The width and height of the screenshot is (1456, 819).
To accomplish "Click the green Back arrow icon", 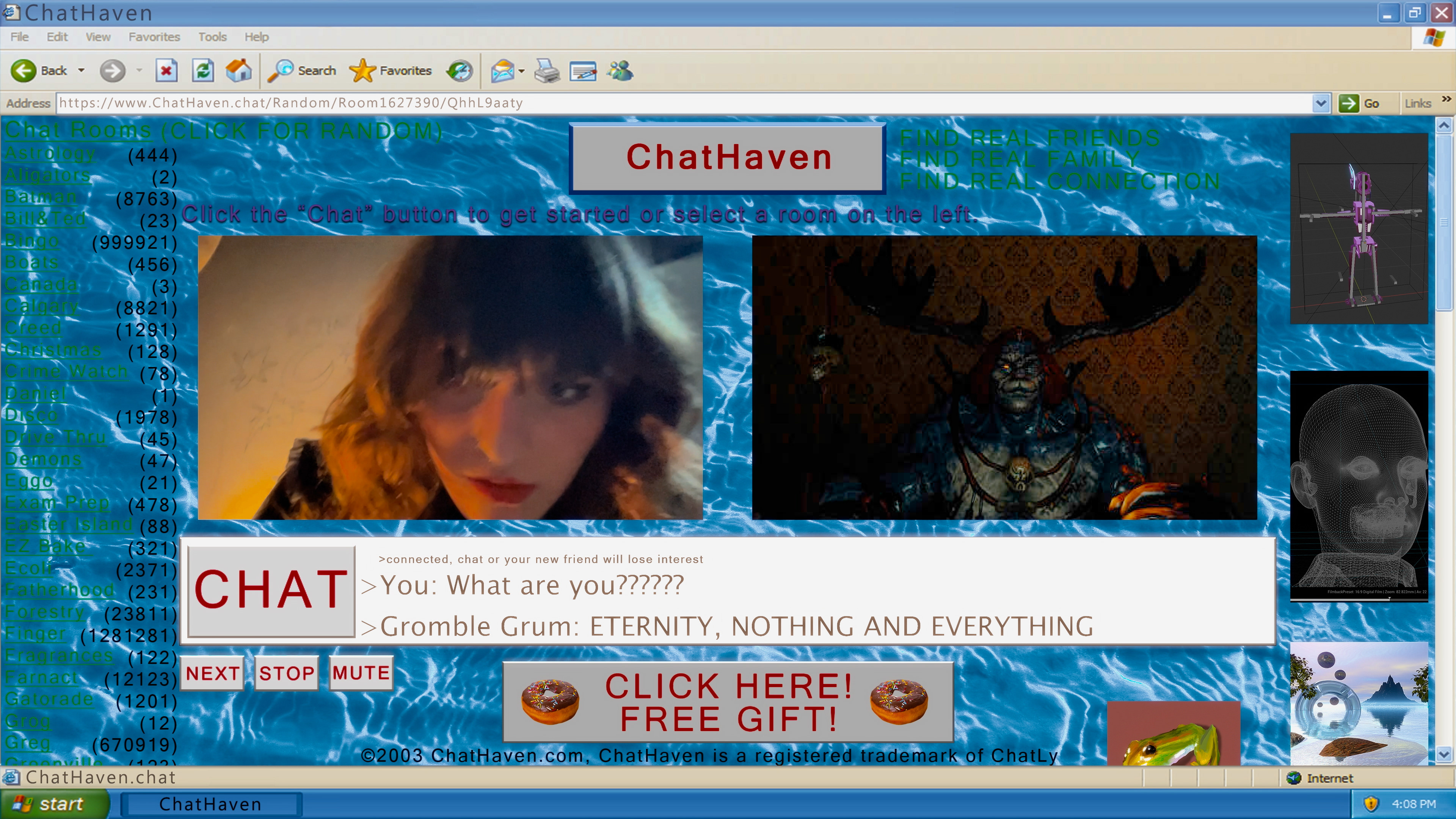I will [24, 71].
